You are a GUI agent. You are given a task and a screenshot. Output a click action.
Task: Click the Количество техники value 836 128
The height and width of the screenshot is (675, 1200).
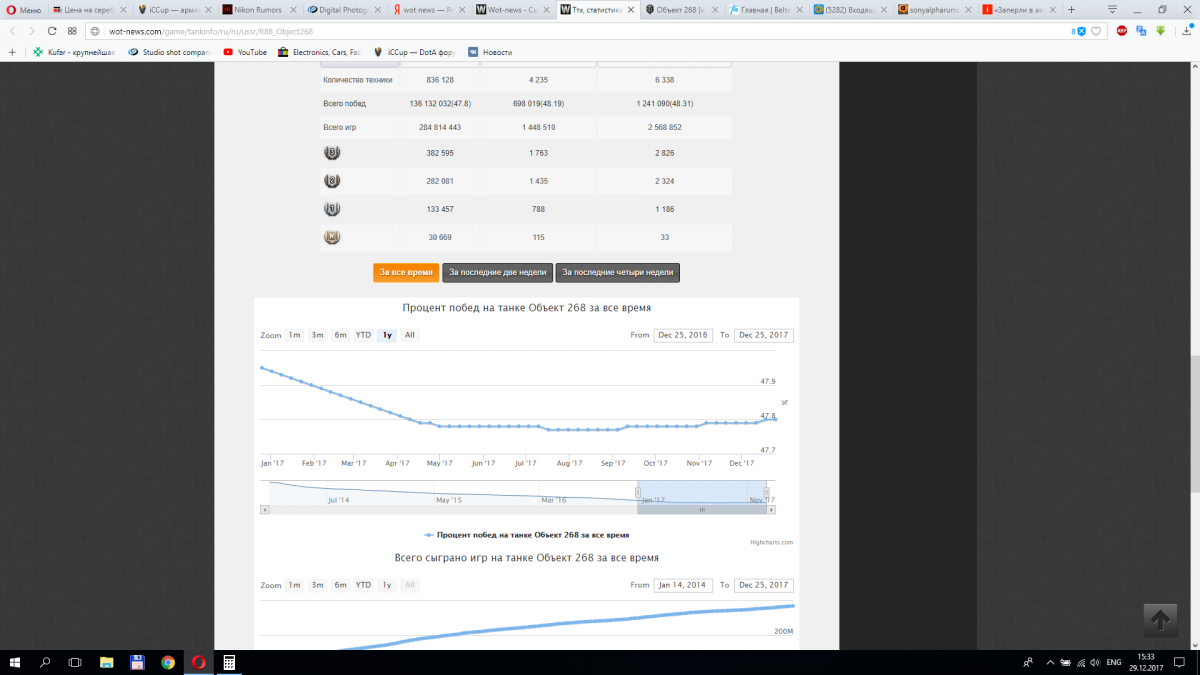440,79
